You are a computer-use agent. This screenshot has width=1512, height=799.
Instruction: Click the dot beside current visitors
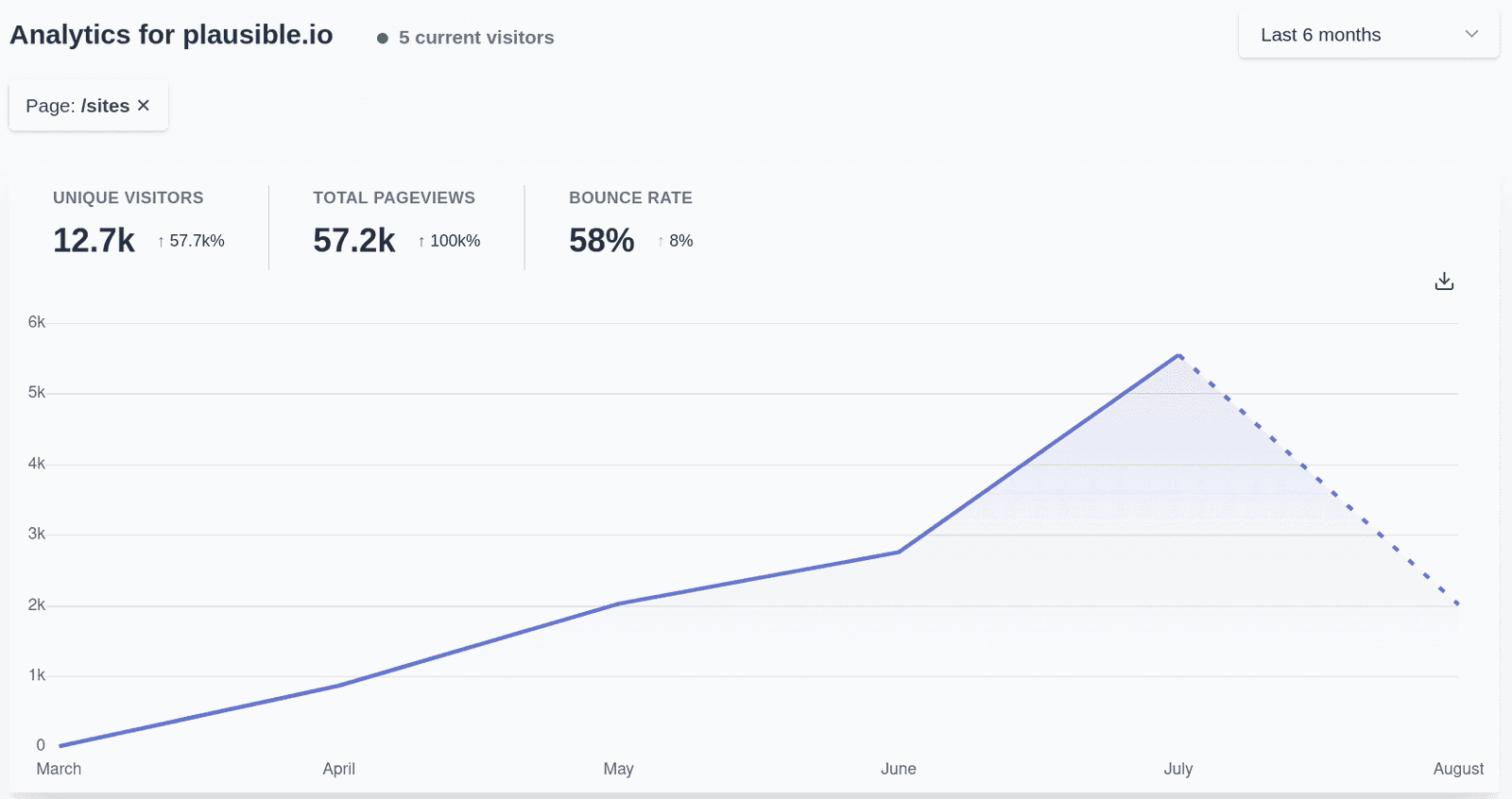383,39
